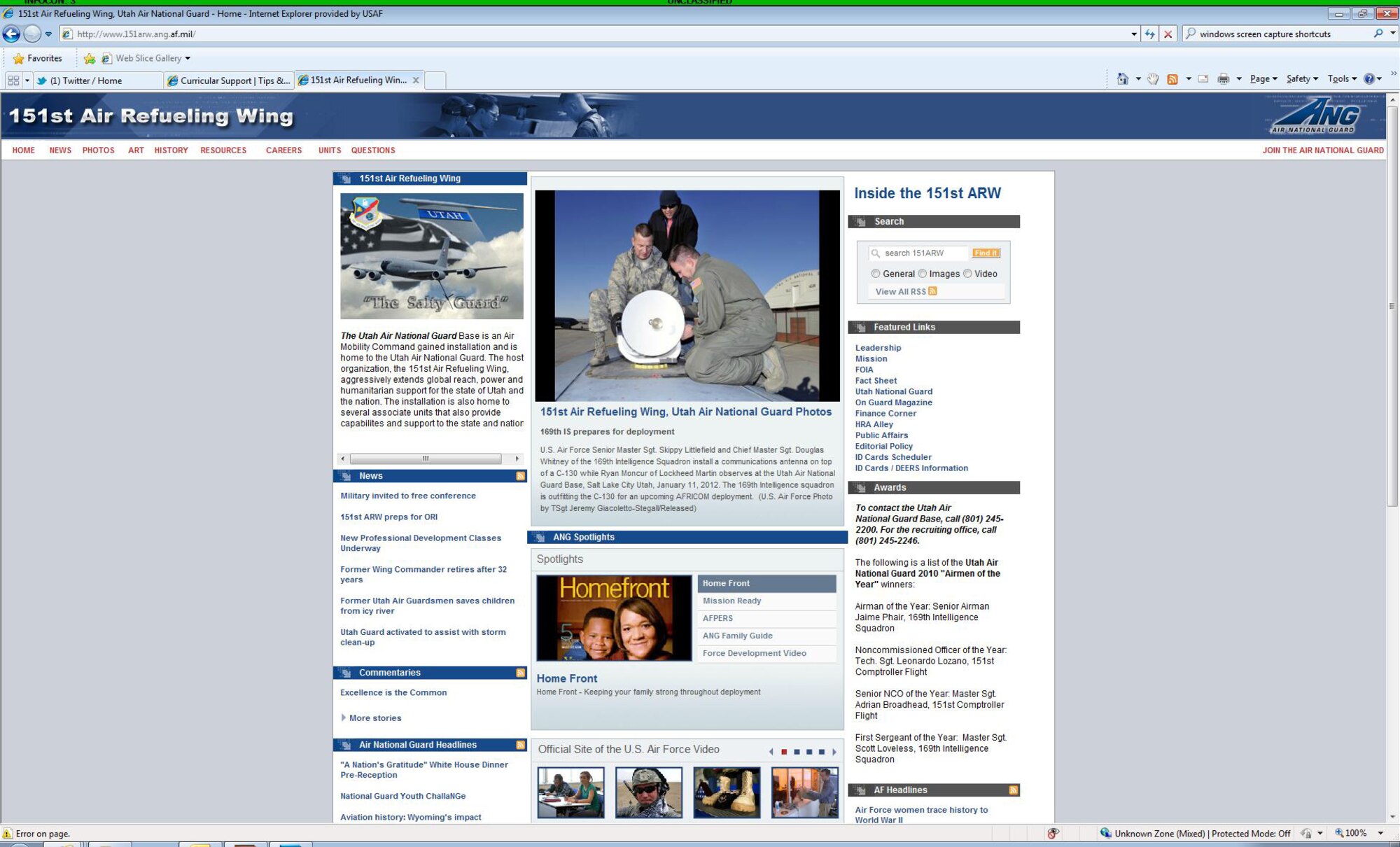Click the blue search magnifier button
1400x847 pixels.
click(1378, 34)
